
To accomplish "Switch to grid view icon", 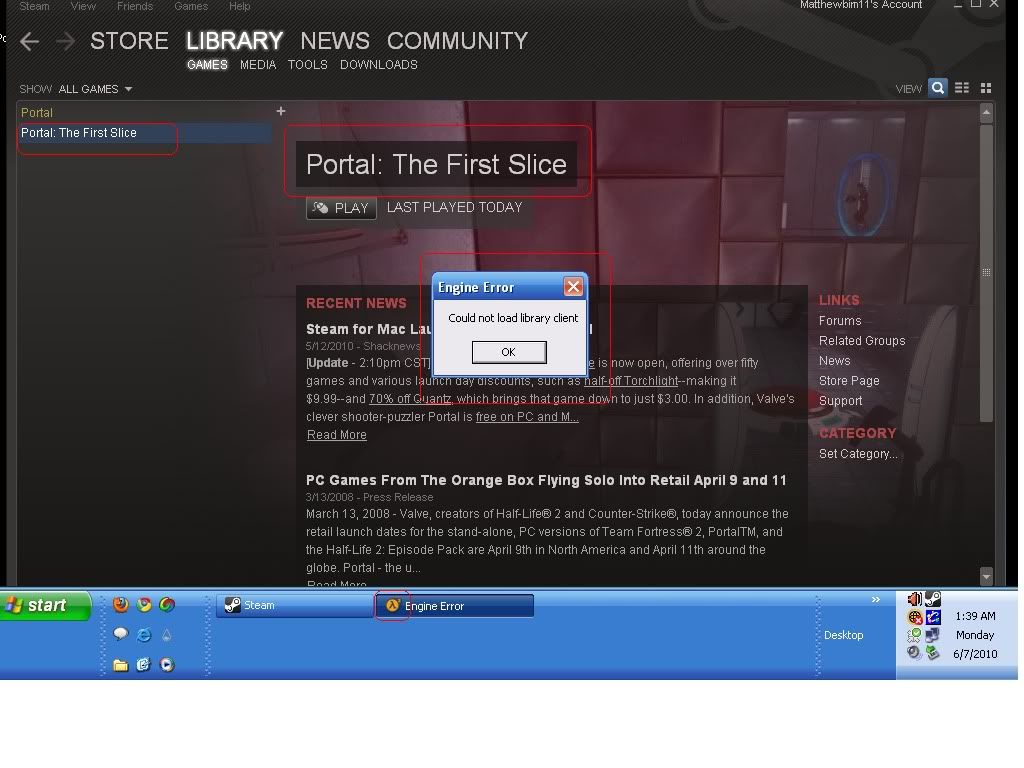I will [x=986, y=88].
